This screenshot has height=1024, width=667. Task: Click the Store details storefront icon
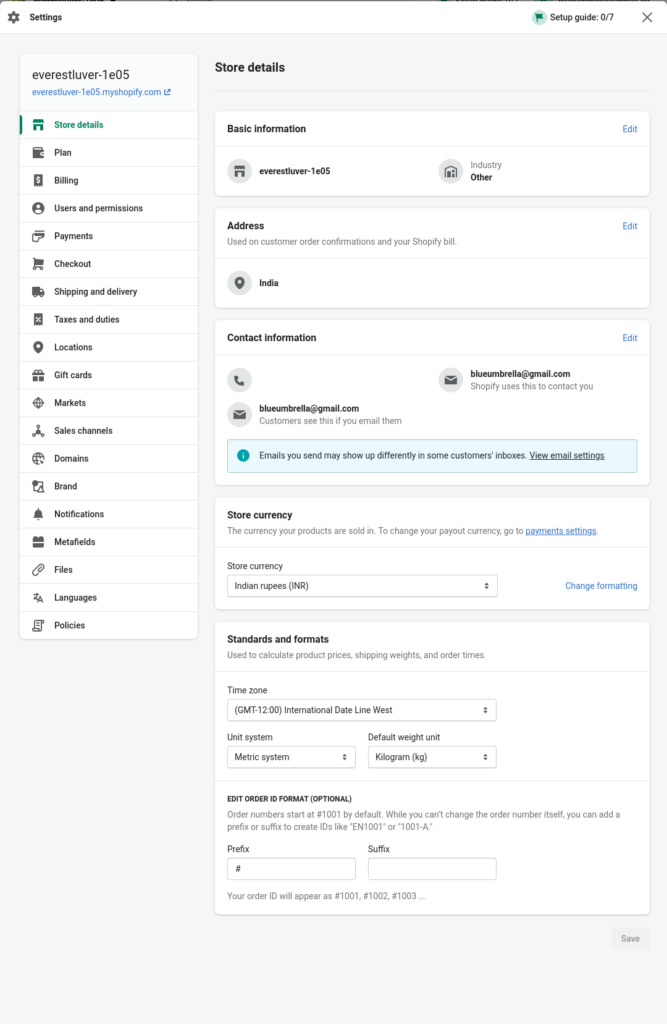click(x=39, y=125)
